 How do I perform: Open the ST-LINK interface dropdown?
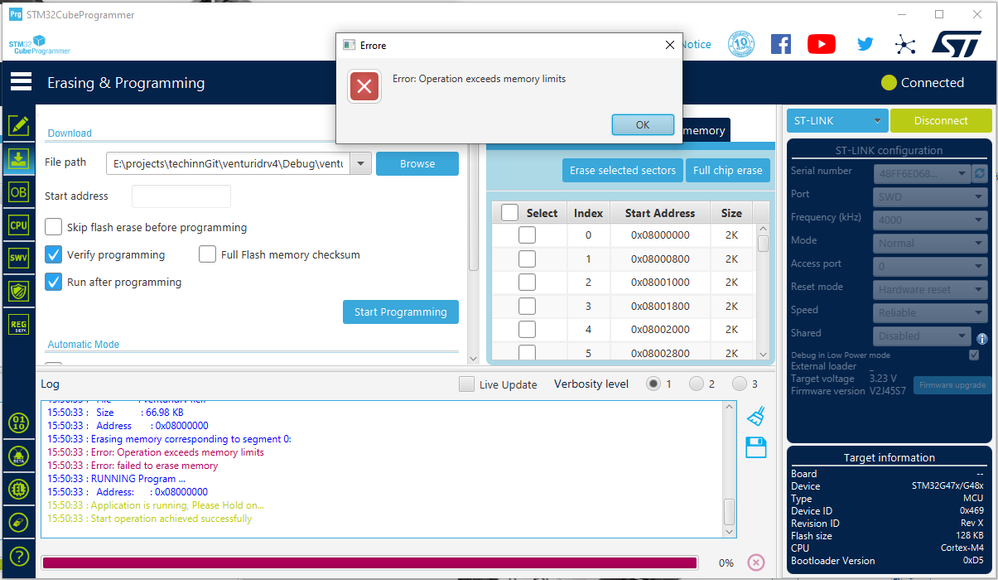click(837, 120)
